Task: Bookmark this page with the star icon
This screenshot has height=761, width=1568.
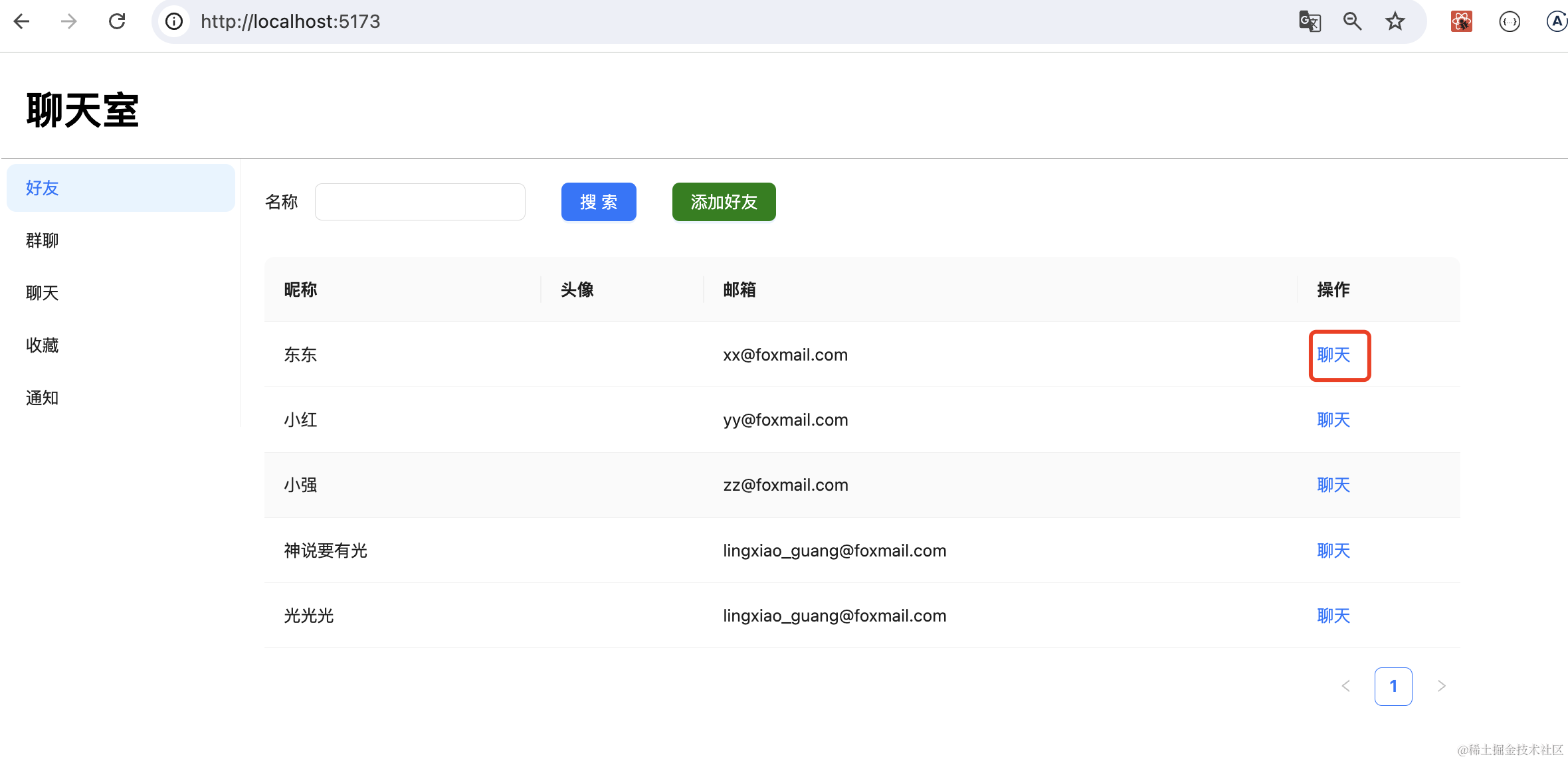Action: click(x=1395, y=21)
